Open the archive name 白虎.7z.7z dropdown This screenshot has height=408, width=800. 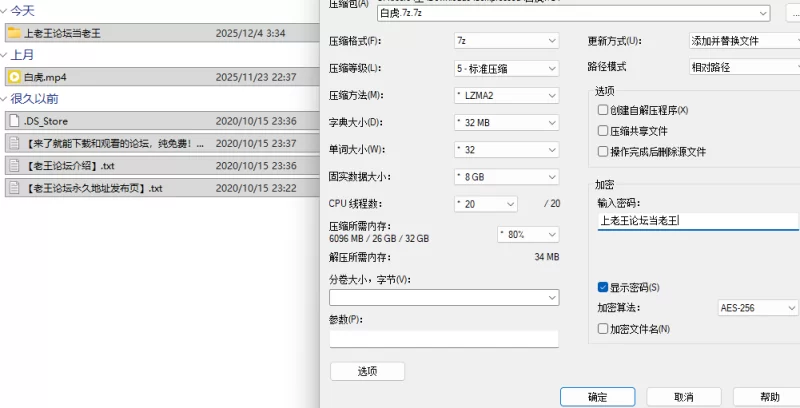(573, 13)
